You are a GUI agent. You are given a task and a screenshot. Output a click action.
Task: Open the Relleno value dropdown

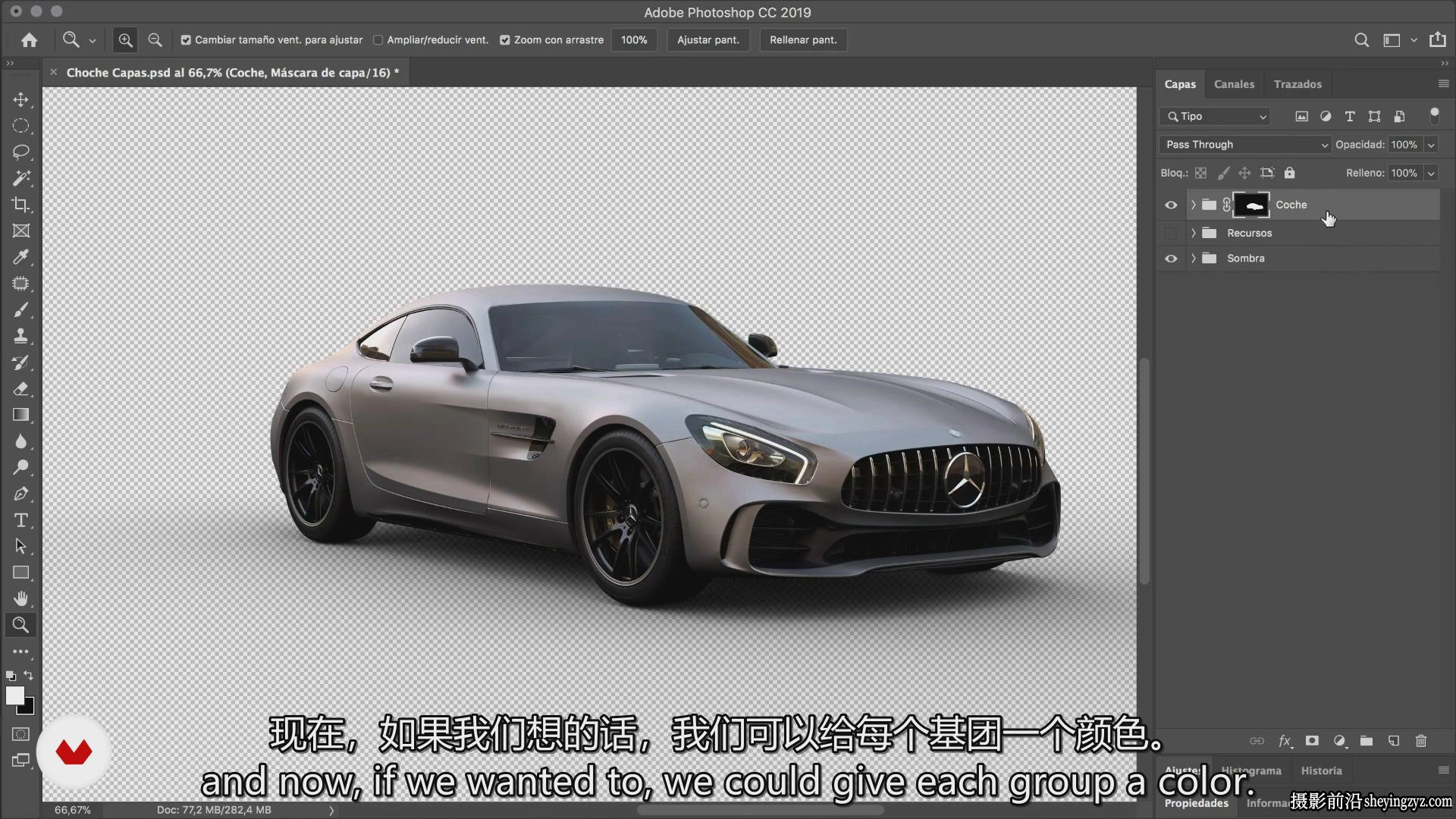[1431, 173]
